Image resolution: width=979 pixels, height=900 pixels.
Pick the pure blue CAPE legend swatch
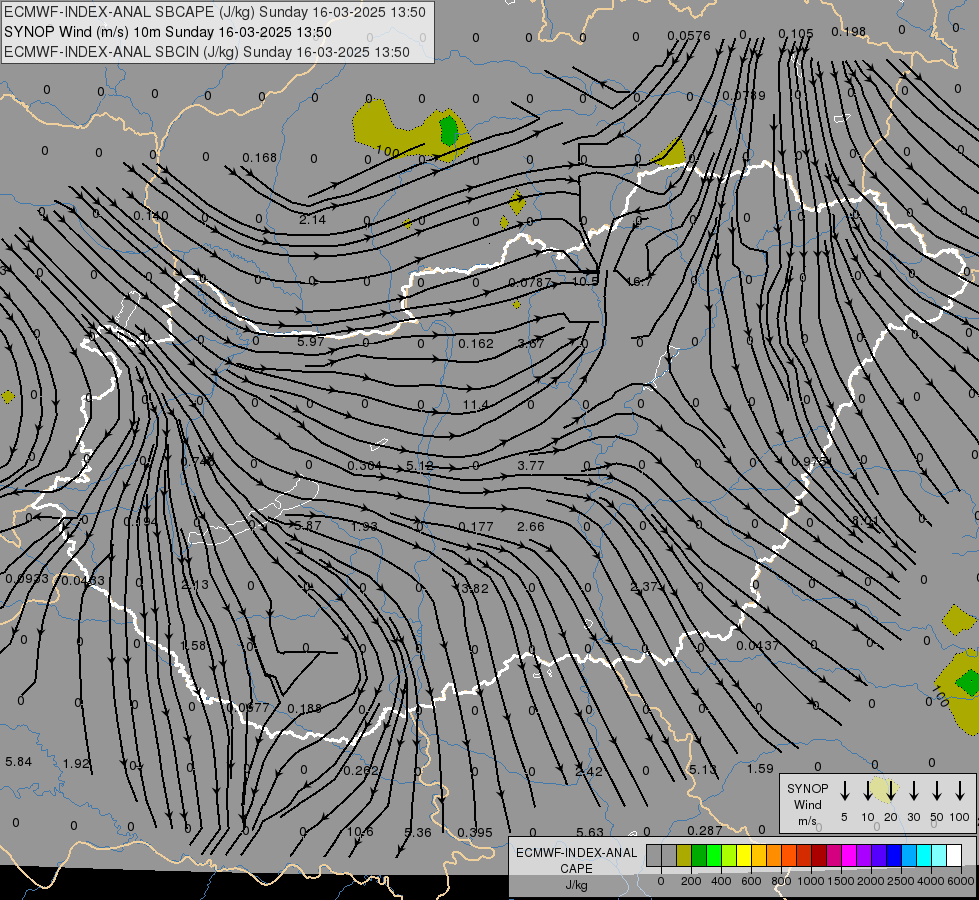point(894,855)
